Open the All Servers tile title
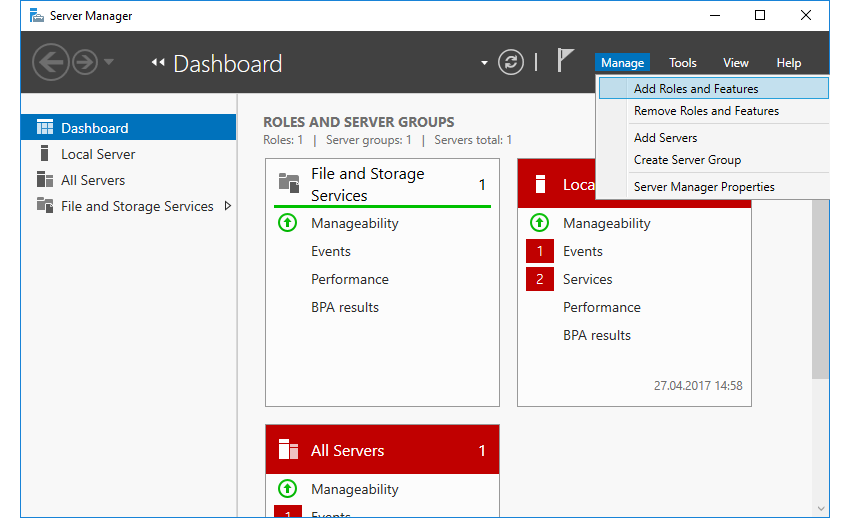This screenshot has width=850, height=518. (x=347, y=450)
